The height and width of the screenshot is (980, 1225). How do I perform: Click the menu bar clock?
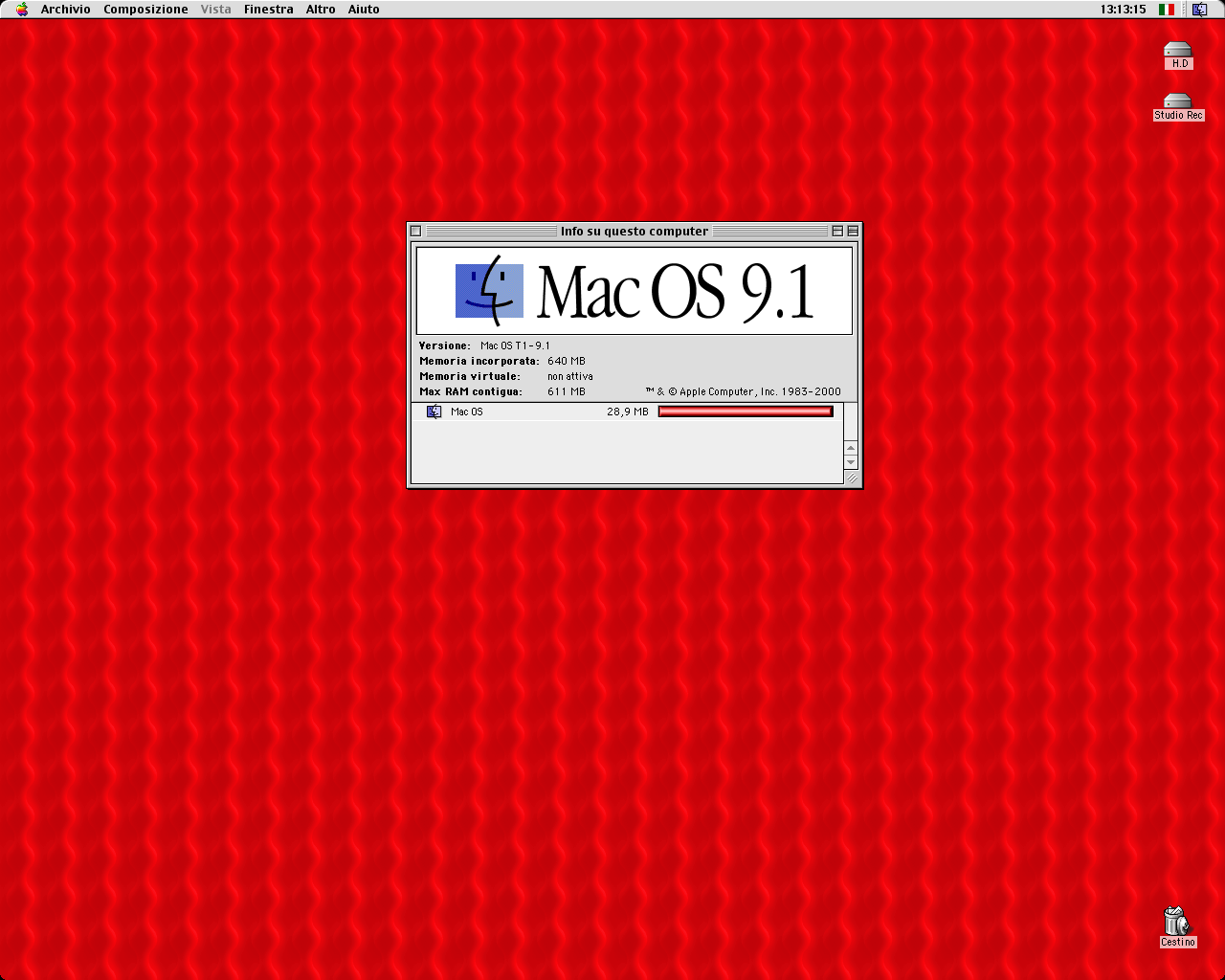point(1123,10)
